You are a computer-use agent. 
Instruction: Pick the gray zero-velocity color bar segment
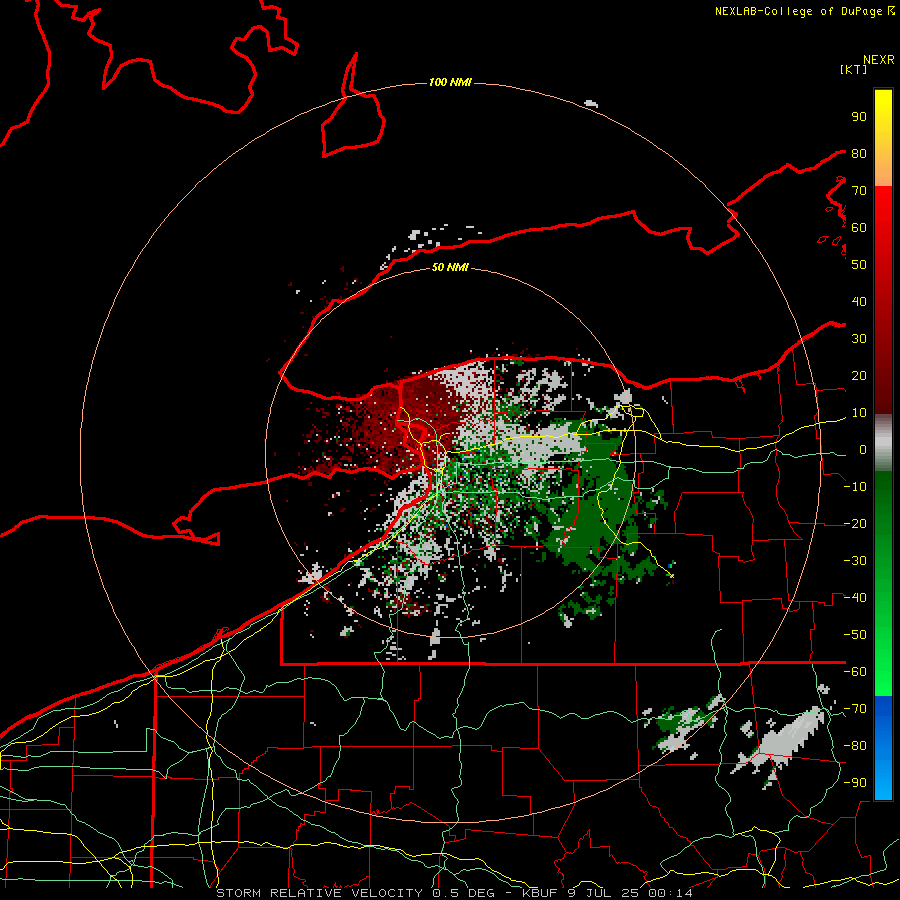click(883, 443)
